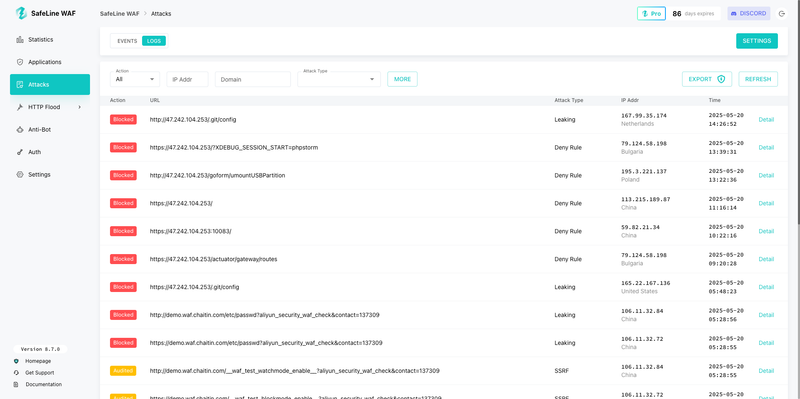Click the Documentation link
This screenshot has width=800, height=399.
(44, 385)
